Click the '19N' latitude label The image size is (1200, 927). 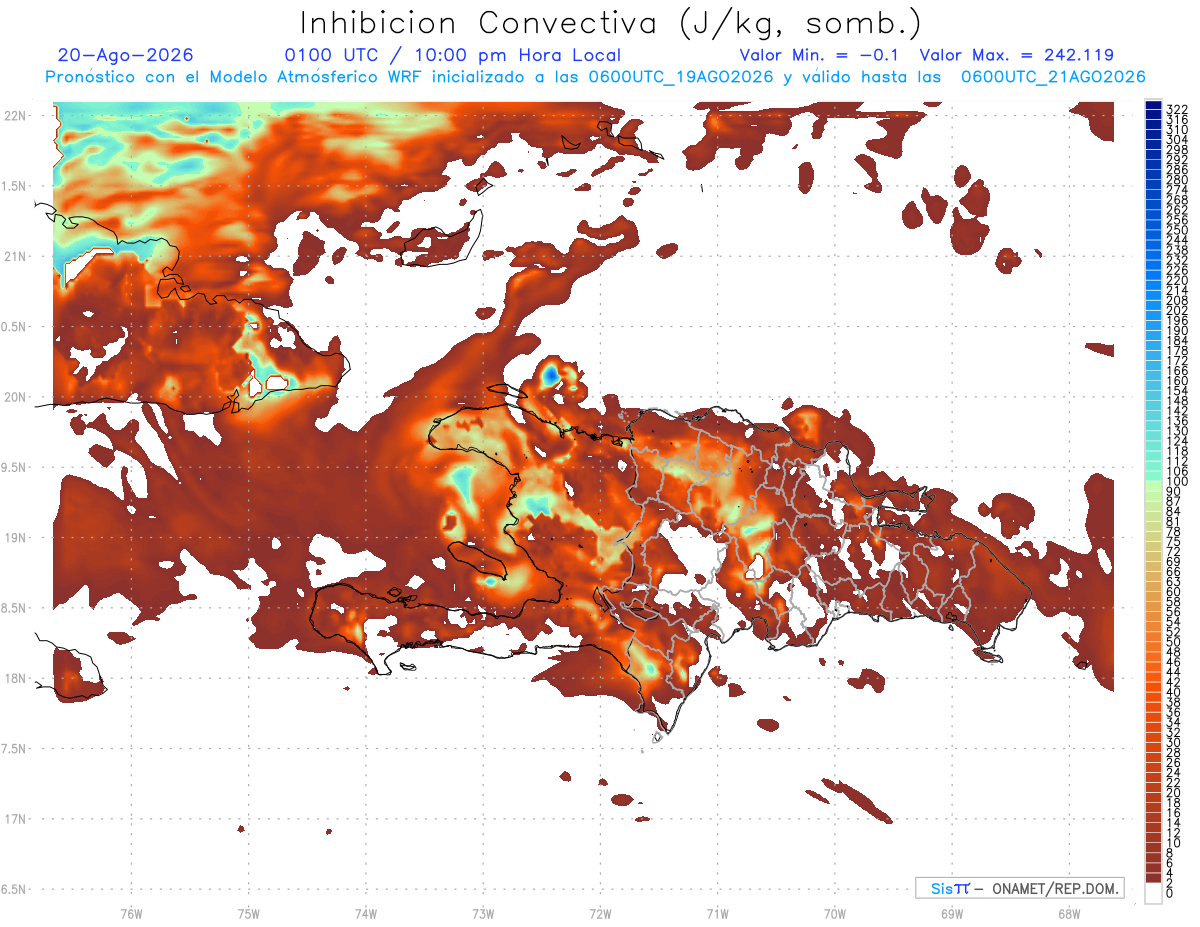point(14,537)
